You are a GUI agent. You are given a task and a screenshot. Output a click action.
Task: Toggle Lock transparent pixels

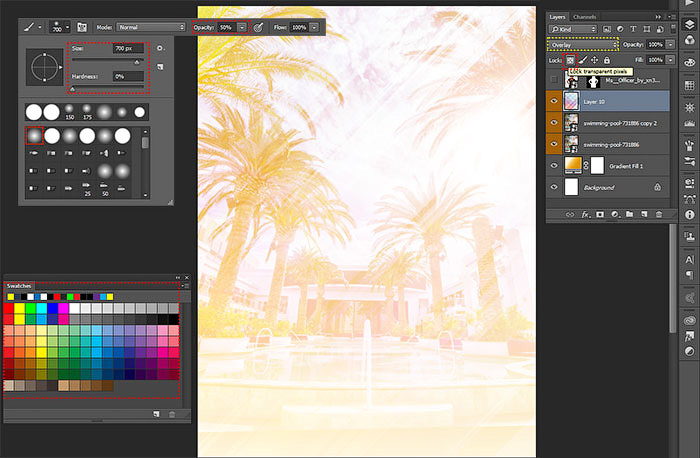[570, 60]
